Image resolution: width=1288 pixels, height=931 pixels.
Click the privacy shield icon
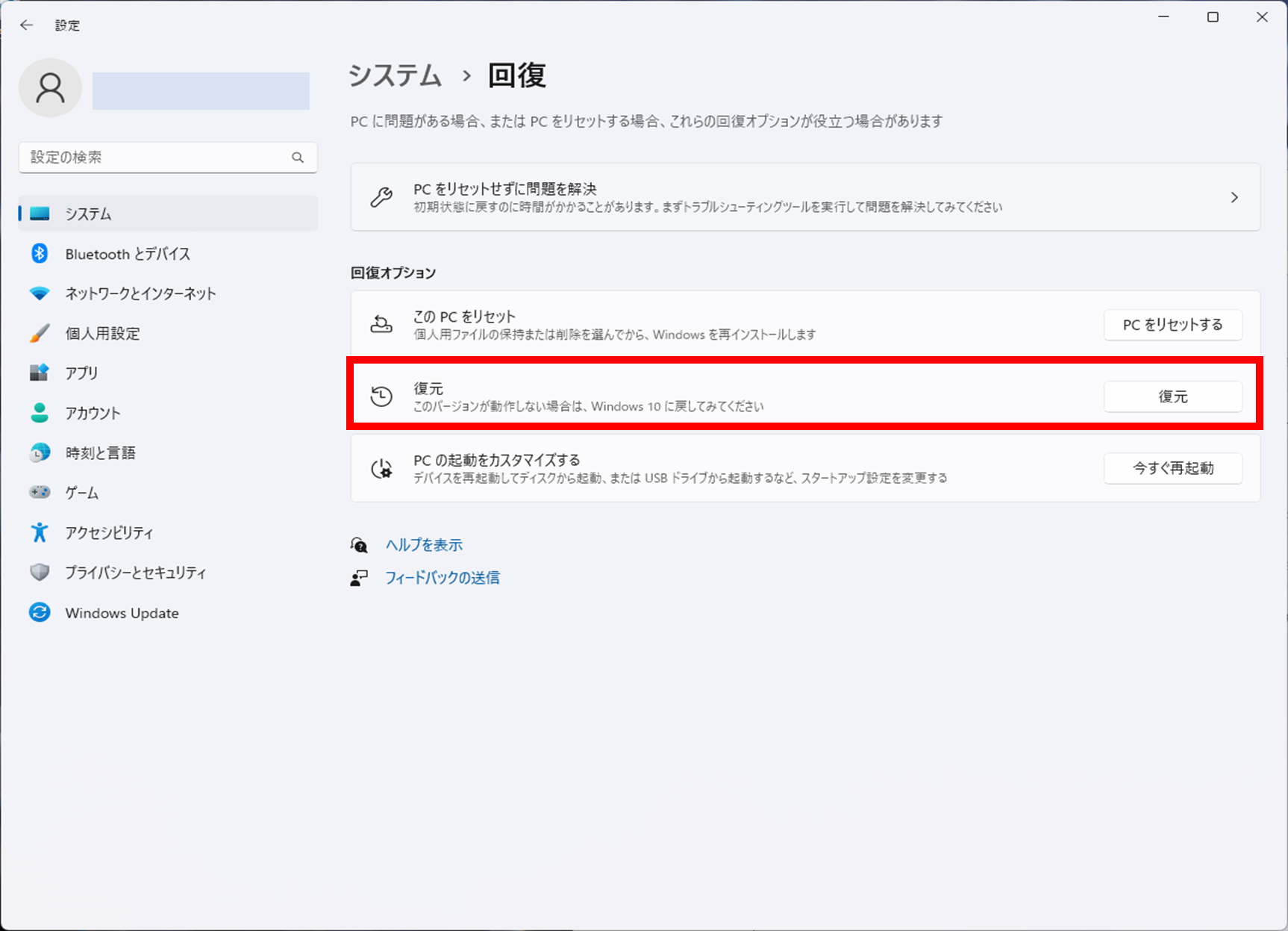40,573
